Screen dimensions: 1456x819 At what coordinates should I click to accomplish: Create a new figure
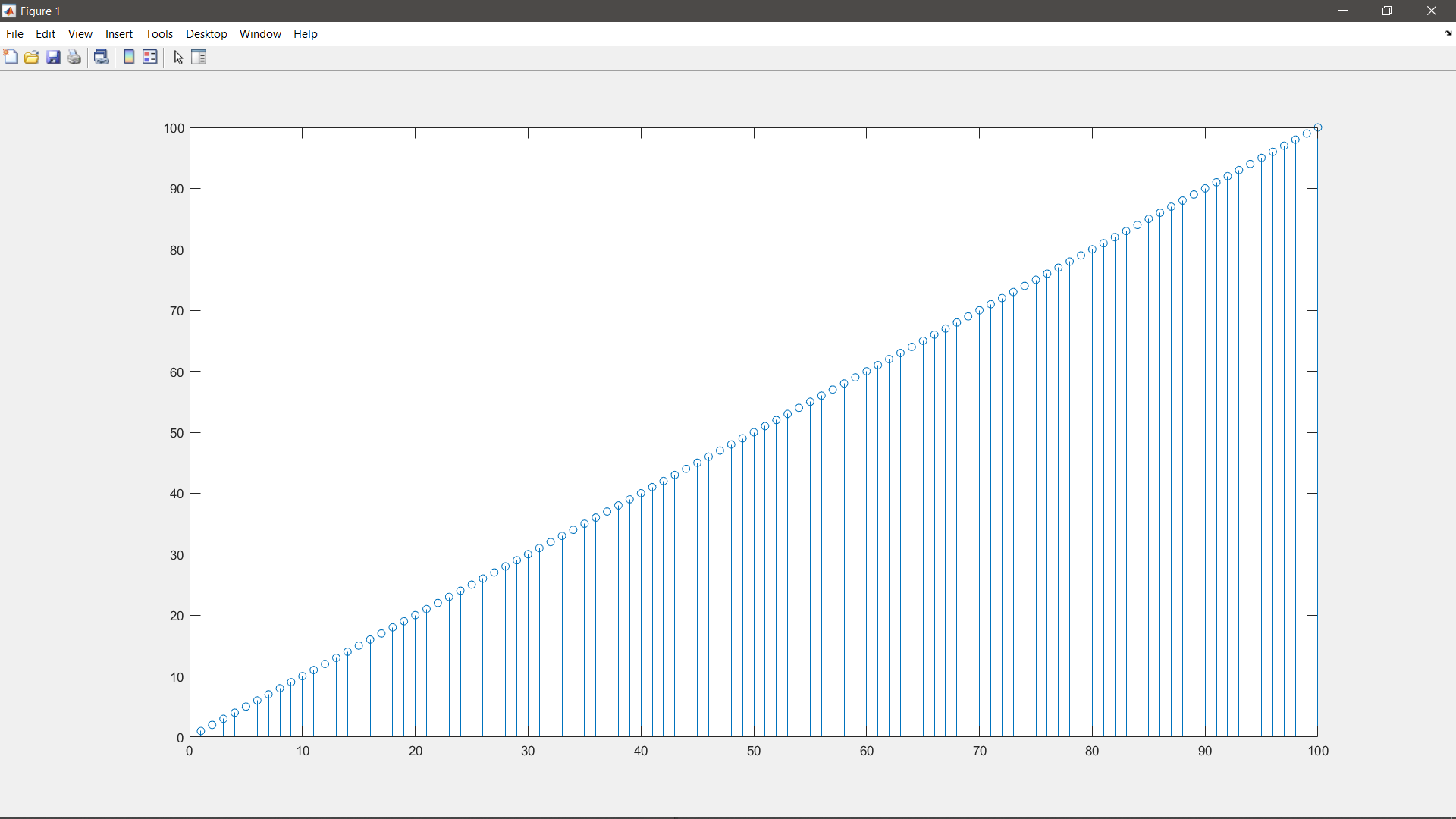tap(11, 57)
